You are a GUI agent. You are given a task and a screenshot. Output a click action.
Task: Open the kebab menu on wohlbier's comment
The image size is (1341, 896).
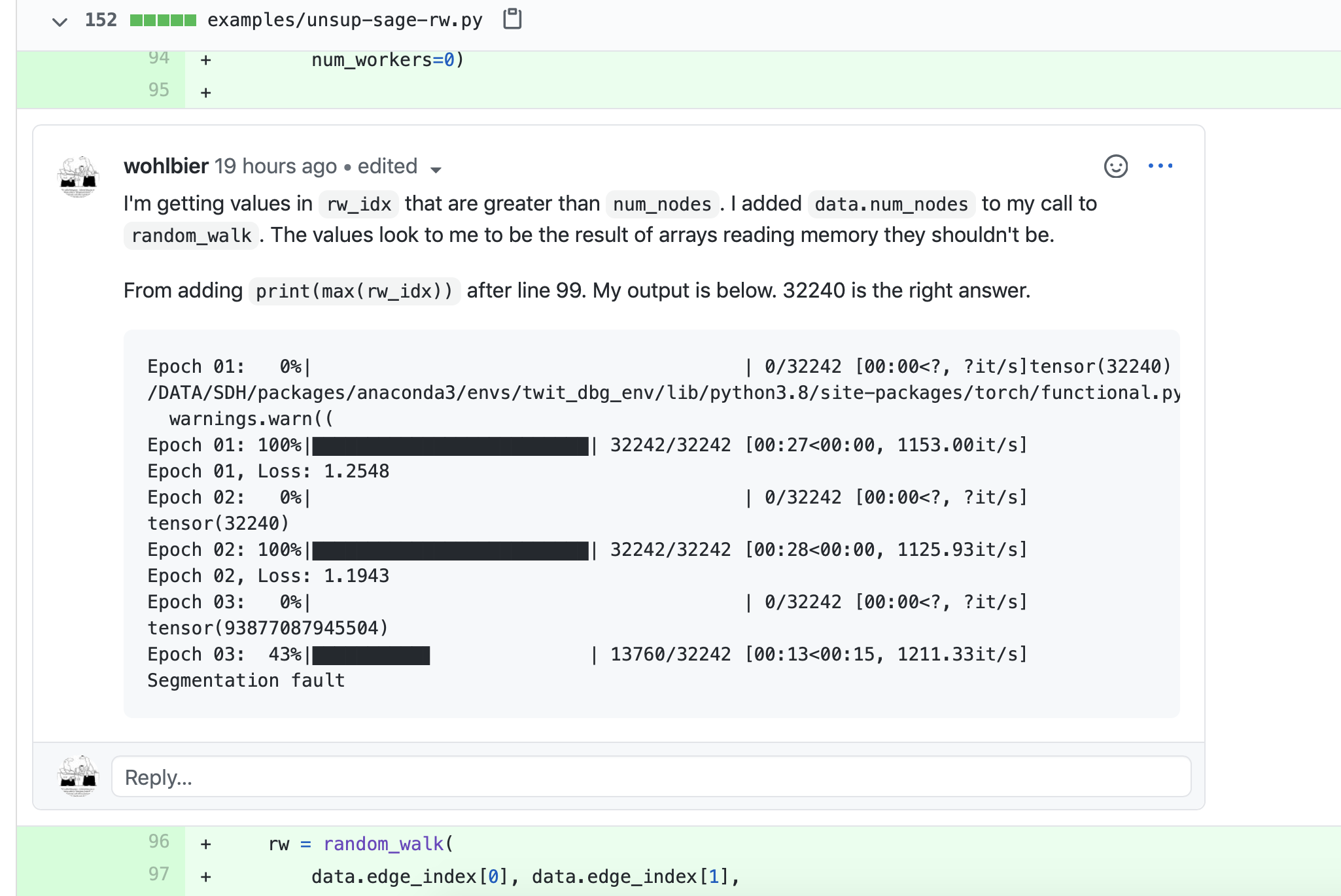point(1161,166)
